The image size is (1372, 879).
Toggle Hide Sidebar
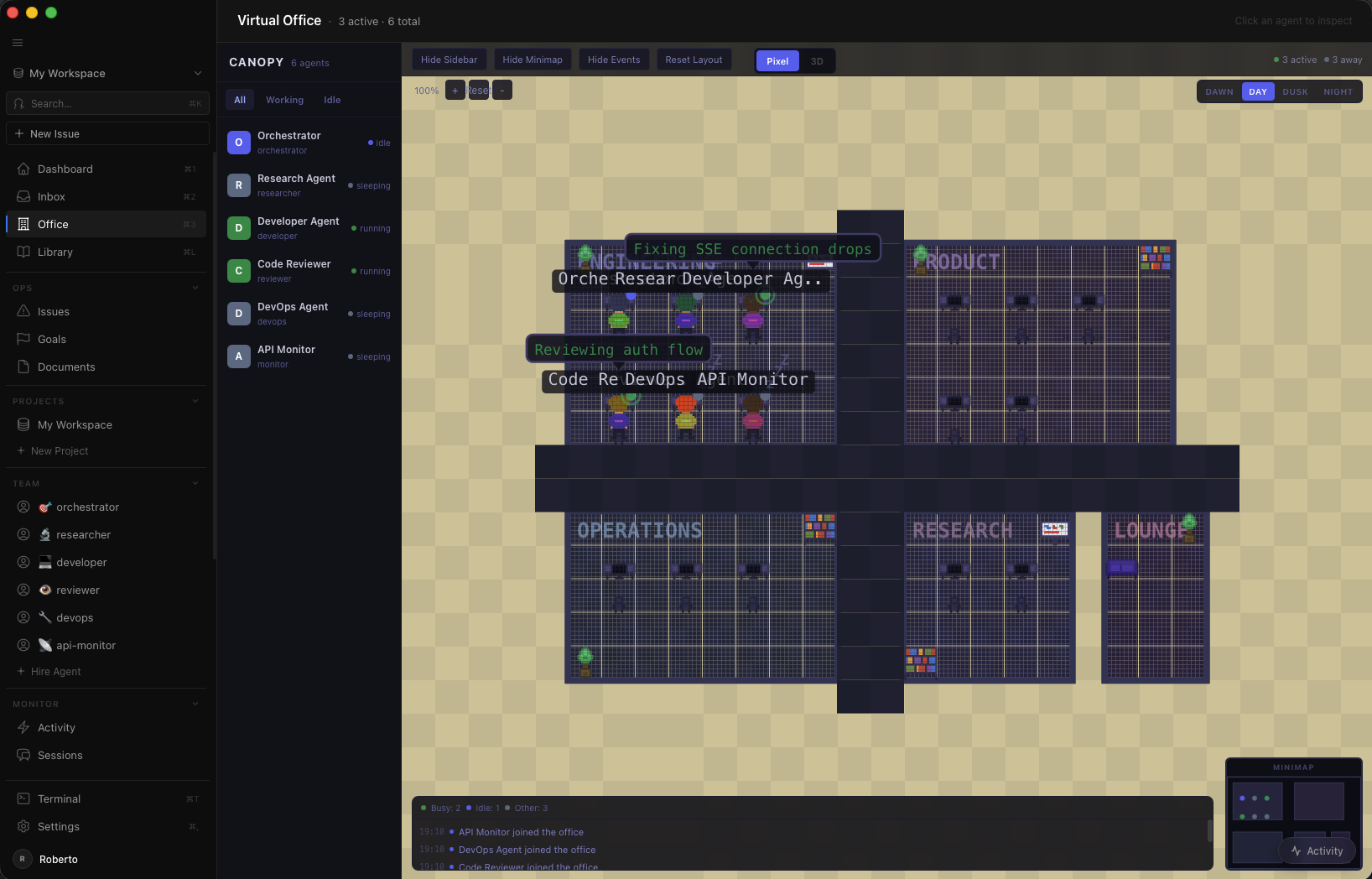coord(450,60)
